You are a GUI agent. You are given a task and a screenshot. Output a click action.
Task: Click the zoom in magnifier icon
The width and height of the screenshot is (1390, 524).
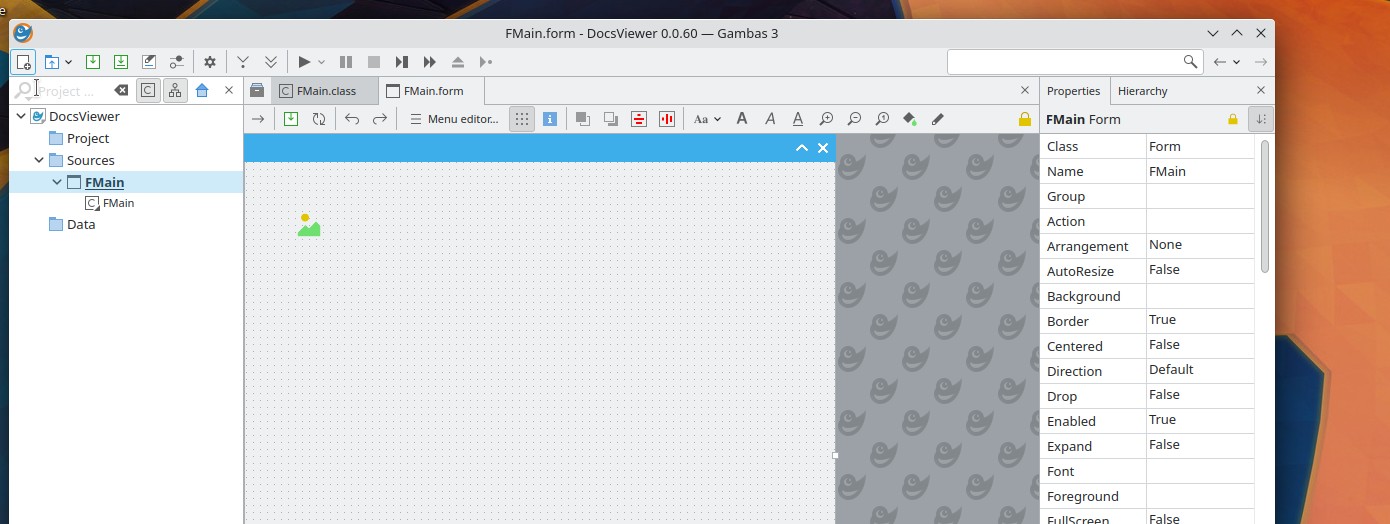[x=826, y=119]
